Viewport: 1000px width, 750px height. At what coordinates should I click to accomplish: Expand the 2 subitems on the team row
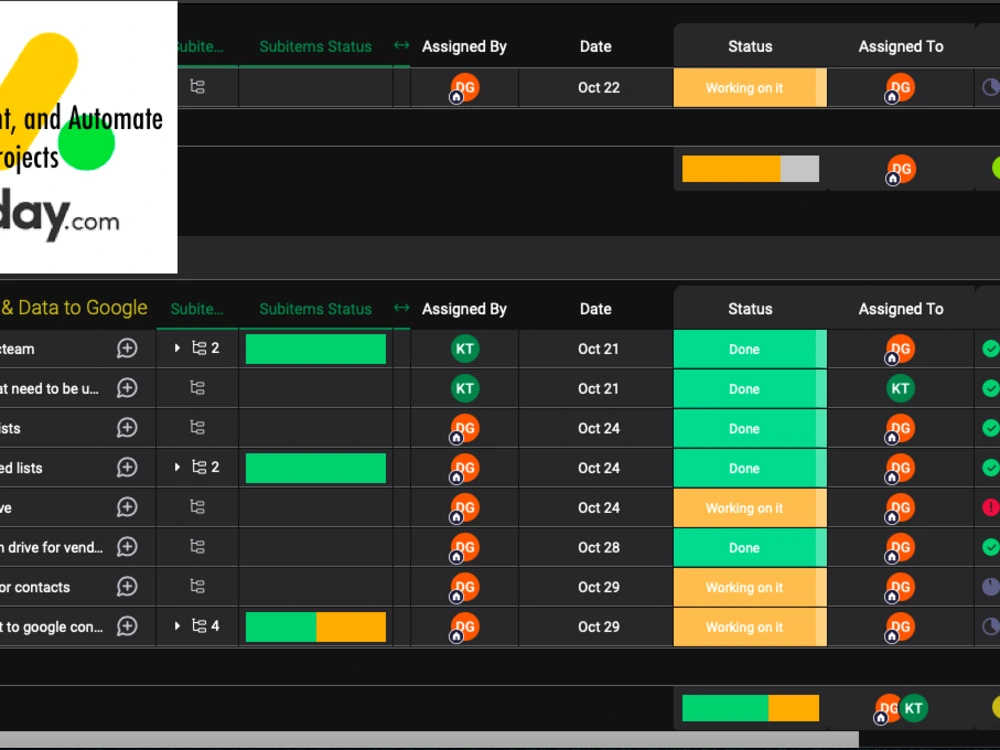point(177,348)
